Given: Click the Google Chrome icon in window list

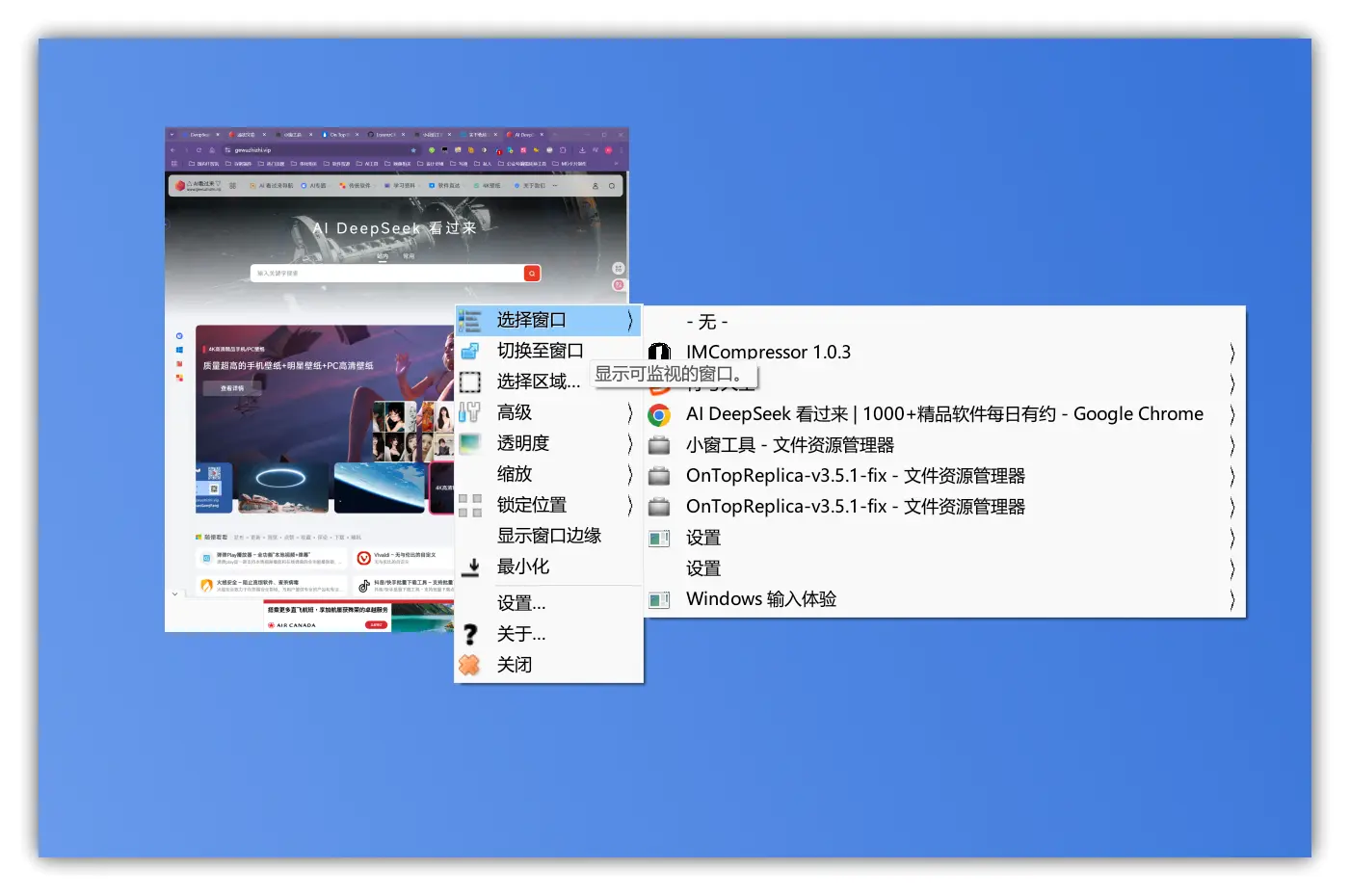Looking at the screenshot, I should coord(659,414).
